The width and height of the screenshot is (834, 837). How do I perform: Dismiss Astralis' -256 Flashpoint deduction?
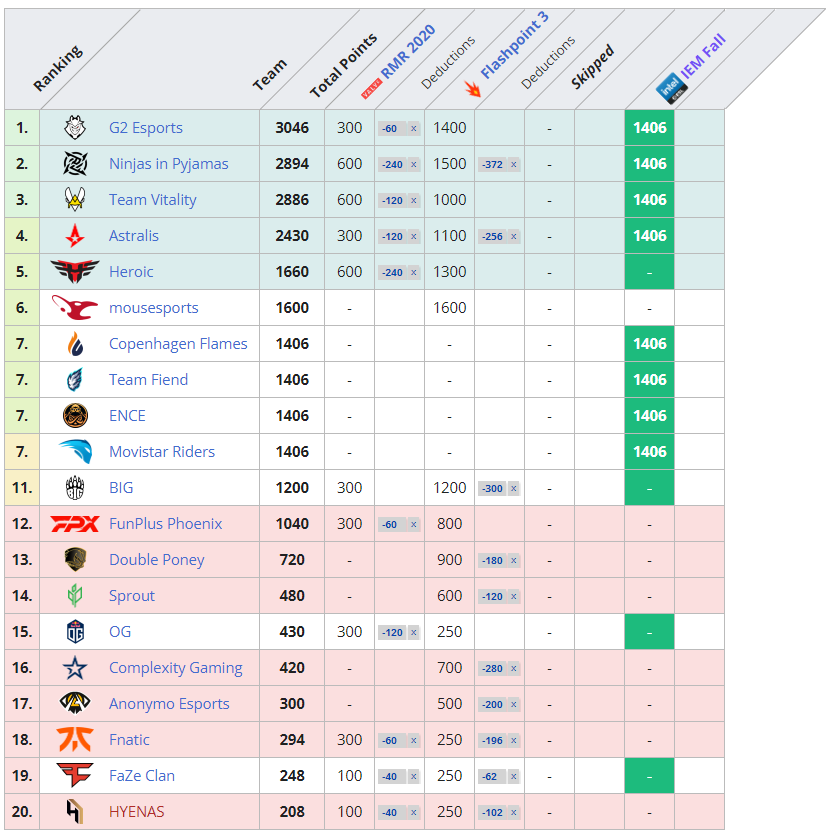[x=514, y=236]
